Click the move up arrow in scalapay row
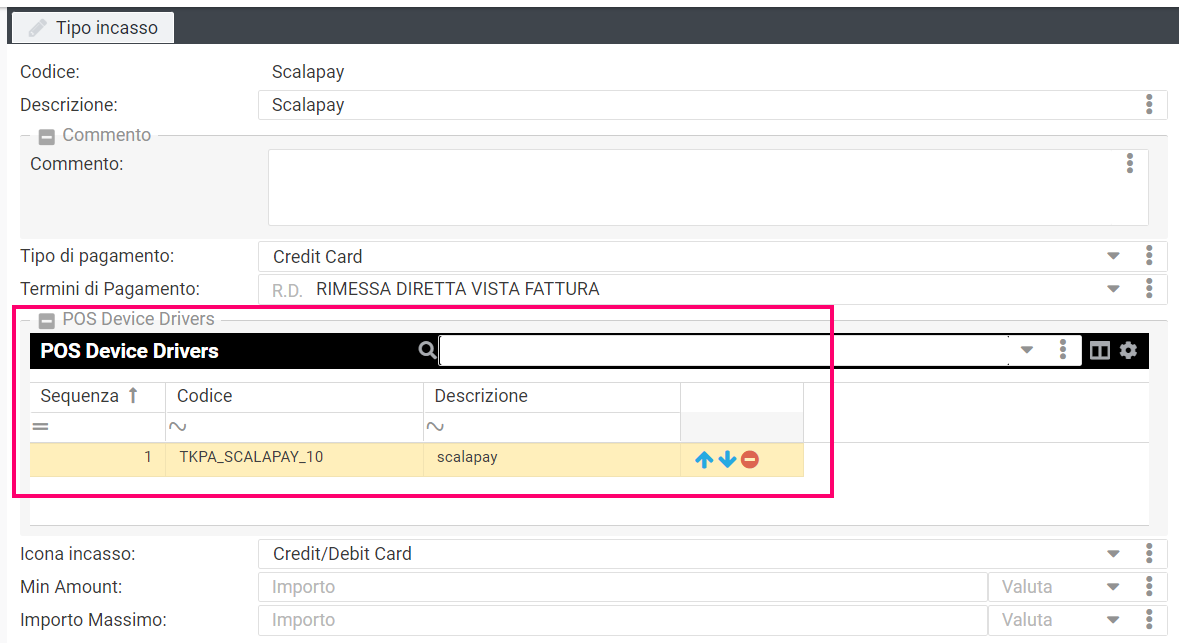 pyautogui.click(x=703, y=460)
